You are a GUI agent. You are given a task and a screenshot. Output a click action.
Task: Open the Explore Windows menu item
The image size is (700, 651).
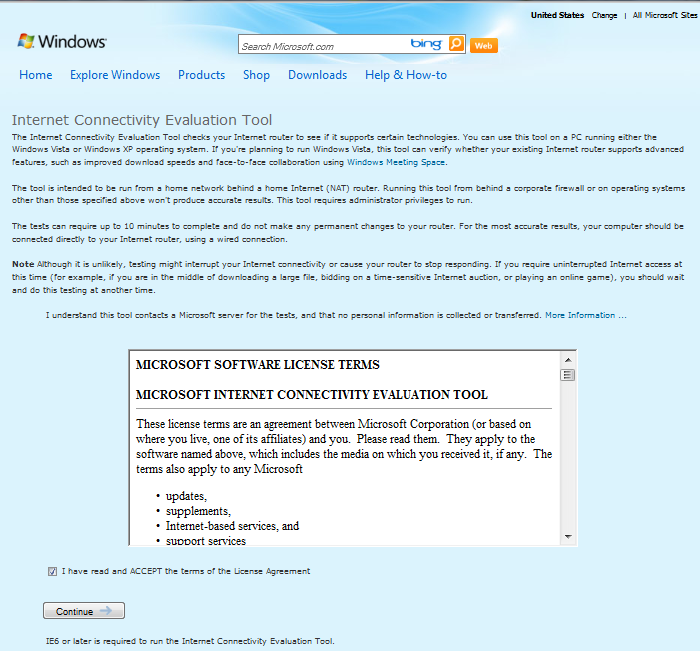pyautogui.click(x=115, y=75)
